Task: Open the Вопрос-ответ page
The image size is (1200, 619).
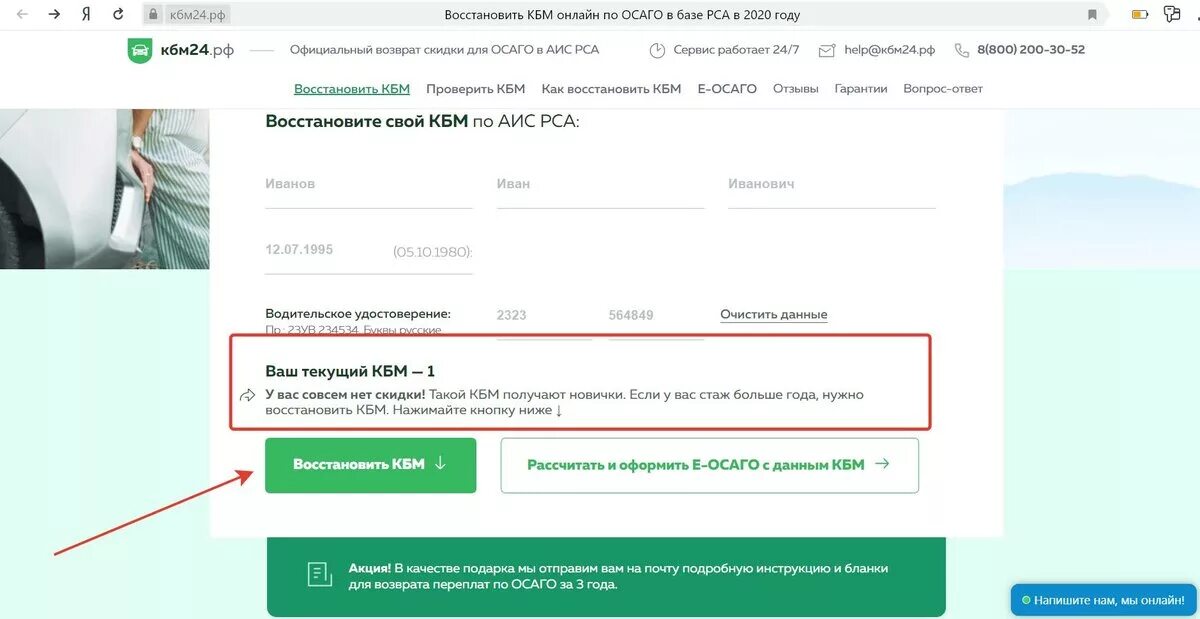Action: point(943,89)
